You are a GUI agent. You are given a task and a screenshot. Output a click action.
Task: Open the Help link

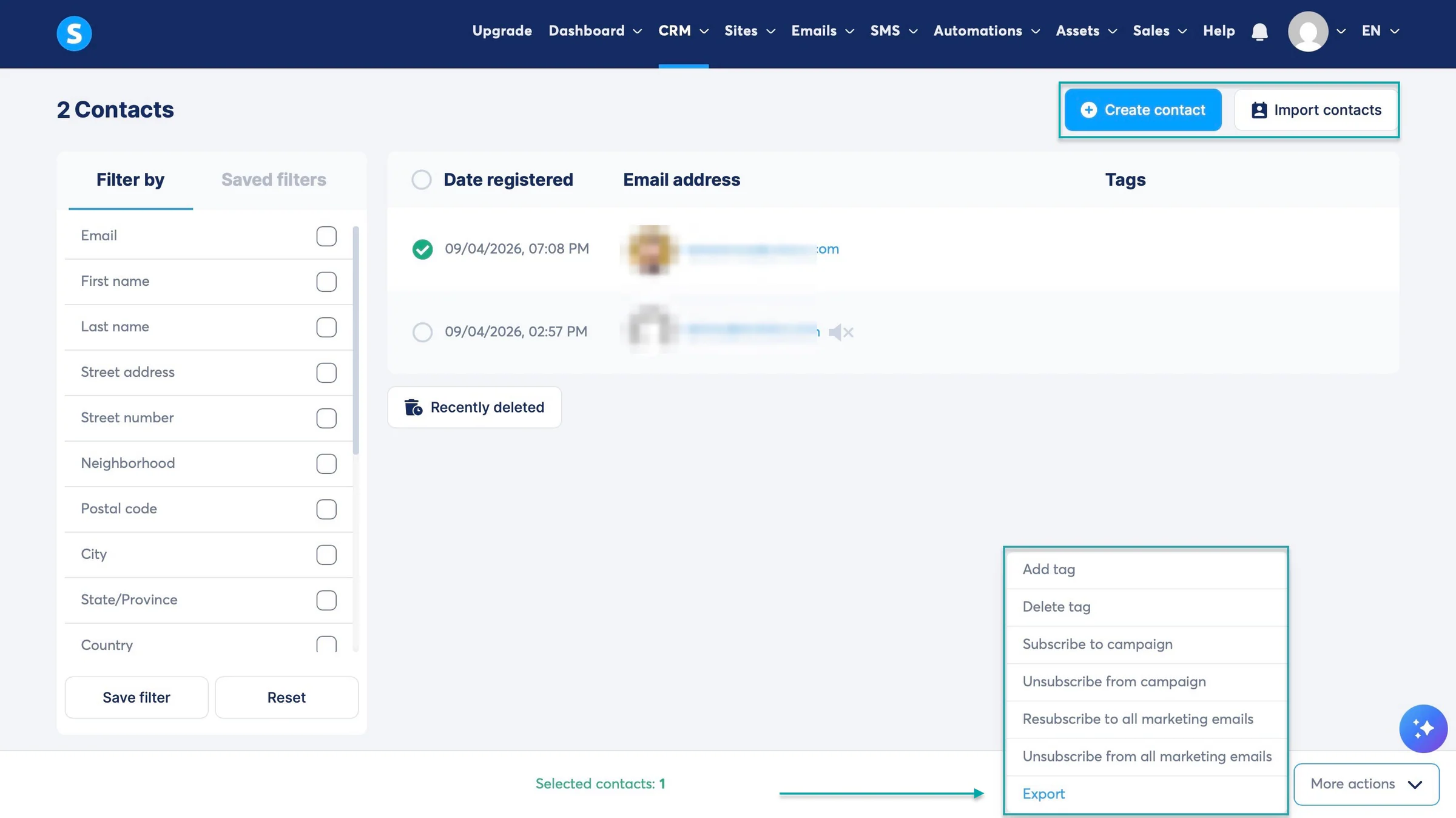1219,30
